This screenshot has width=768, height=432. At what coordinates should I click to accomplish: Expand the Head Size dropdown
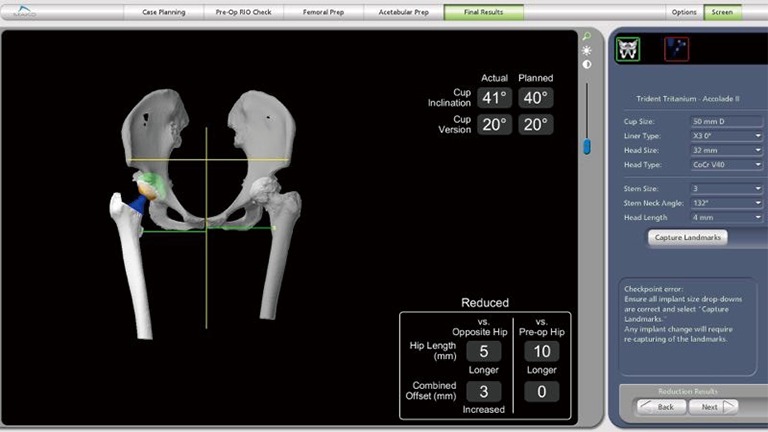click(x=727, y=149)
